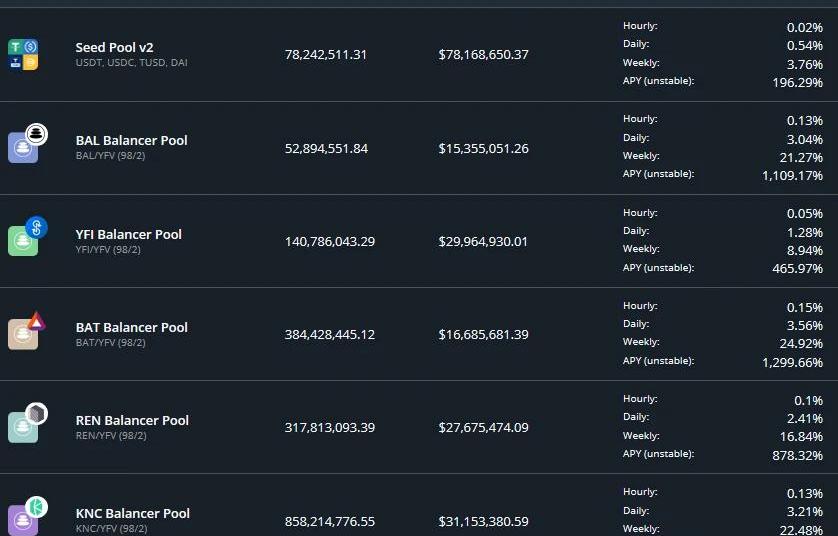Click the 140,786,043.29 staked amount
838x536 pixels.
330,242
